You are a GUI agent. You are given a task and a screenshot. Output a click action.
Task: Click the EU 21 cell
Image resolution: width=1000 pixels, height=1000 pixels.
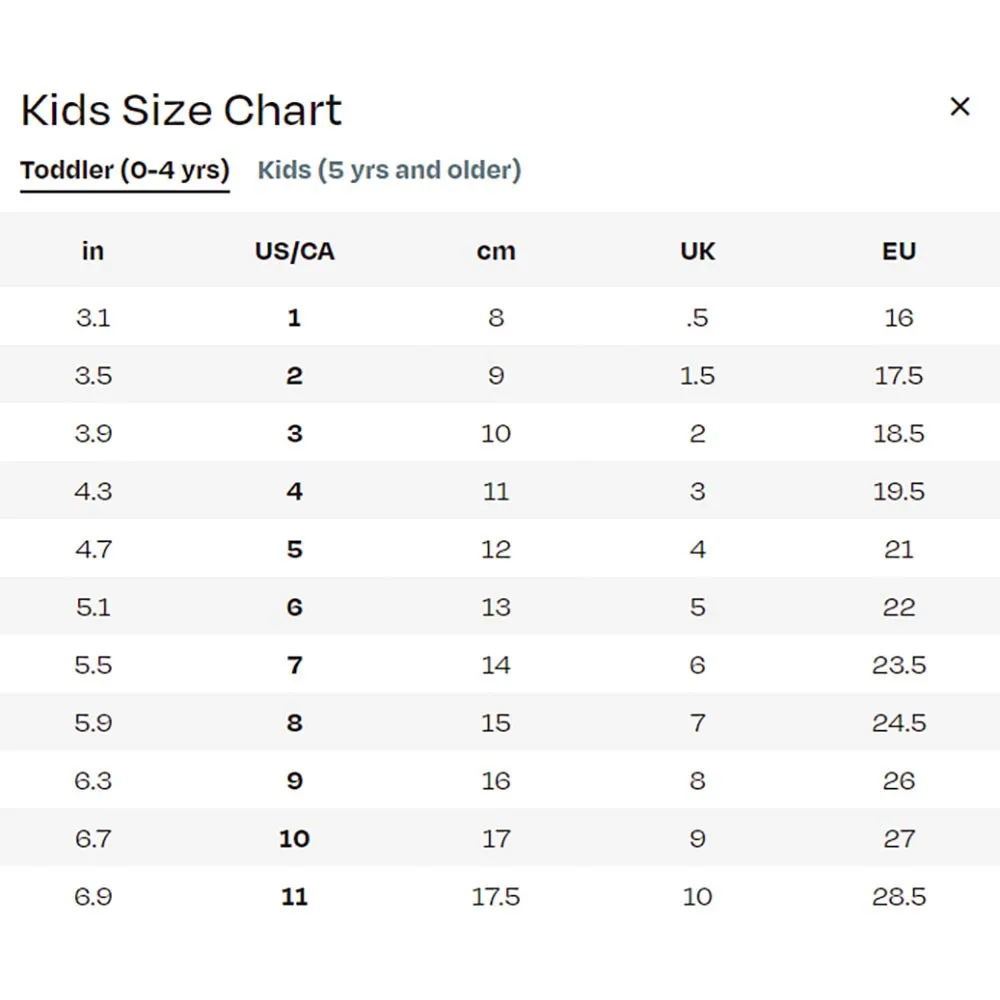898,549
